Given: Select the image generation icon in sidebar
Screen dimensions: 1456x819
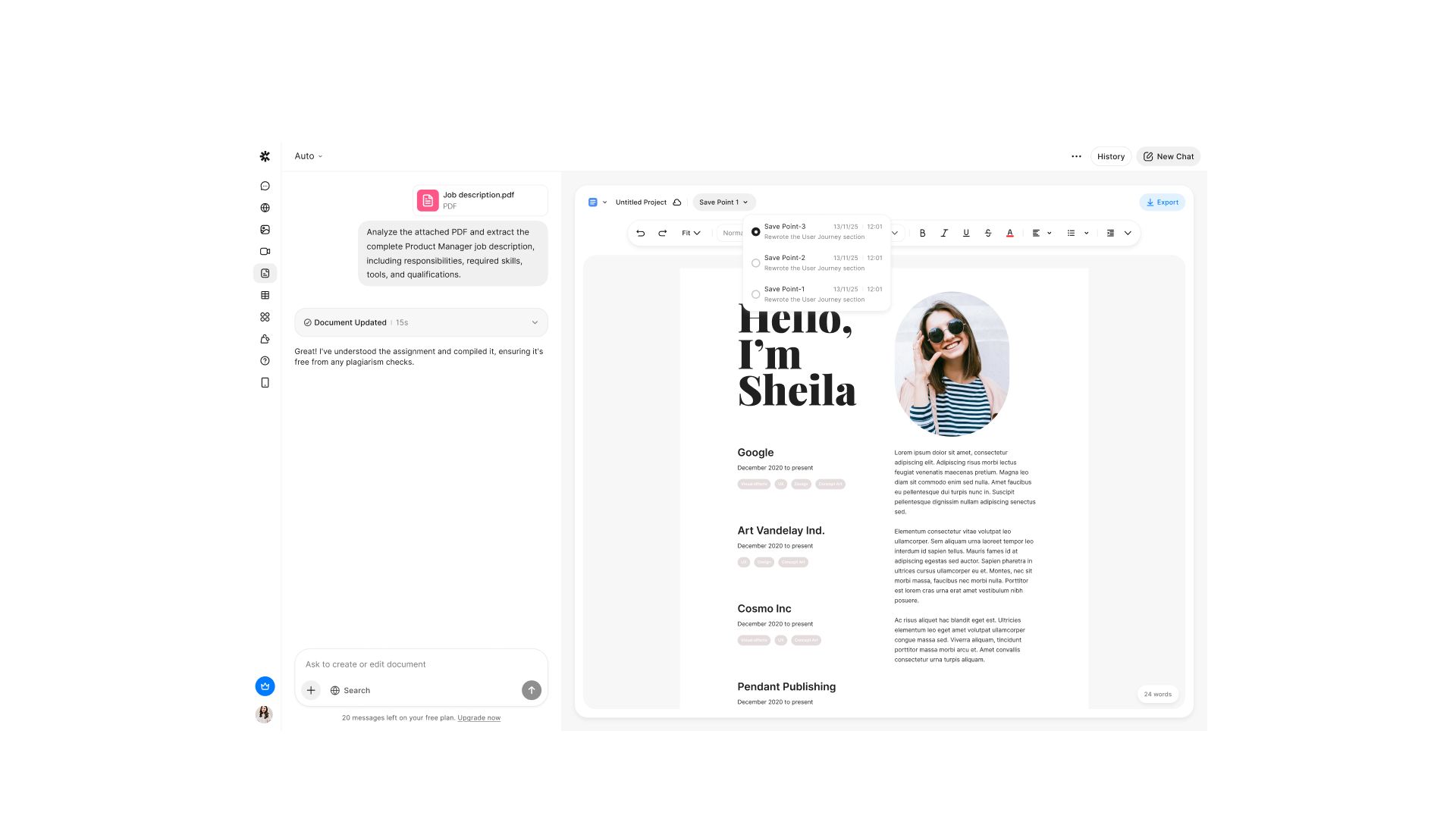Looking at the screenshot, I should coord(265,229).
